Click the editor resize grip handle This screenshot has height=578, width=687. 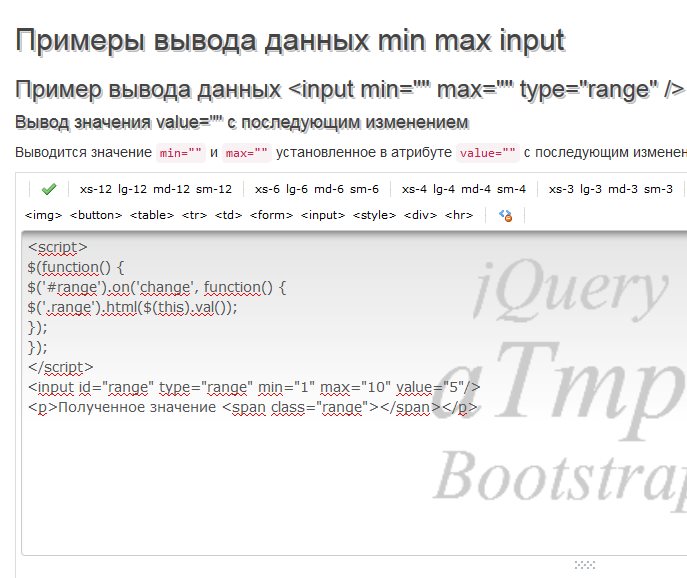click(584, 565)
